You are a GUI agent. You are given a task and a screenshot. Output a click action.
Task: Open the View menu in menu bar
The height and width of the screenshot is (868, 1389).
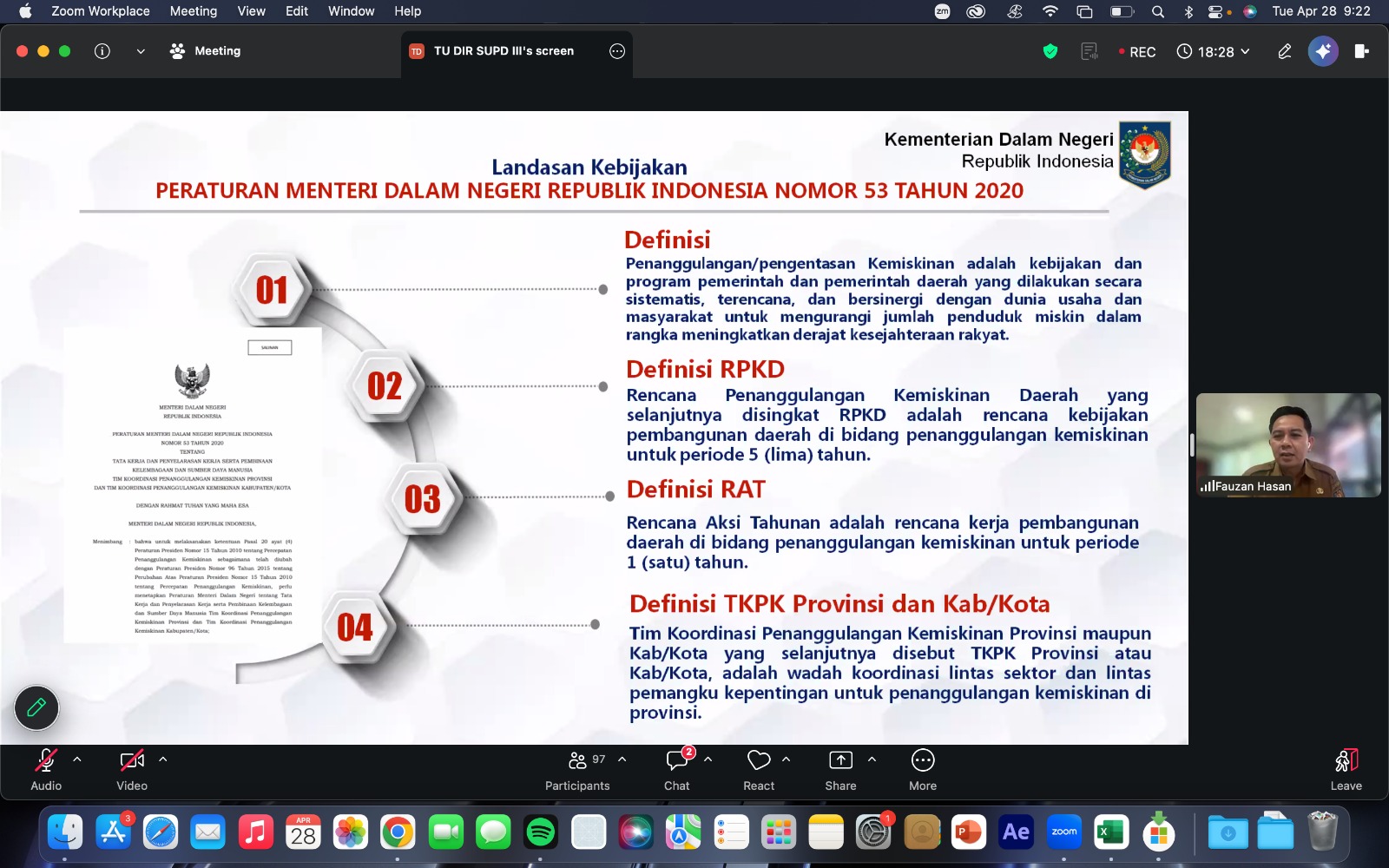pyautogui.click(x=251, y=11)
